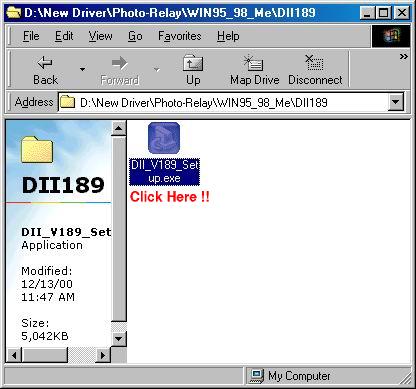Screen dimensions: 416x389
Task: Expand the Back button history dropdown arrow
Action: click(82, 69)
